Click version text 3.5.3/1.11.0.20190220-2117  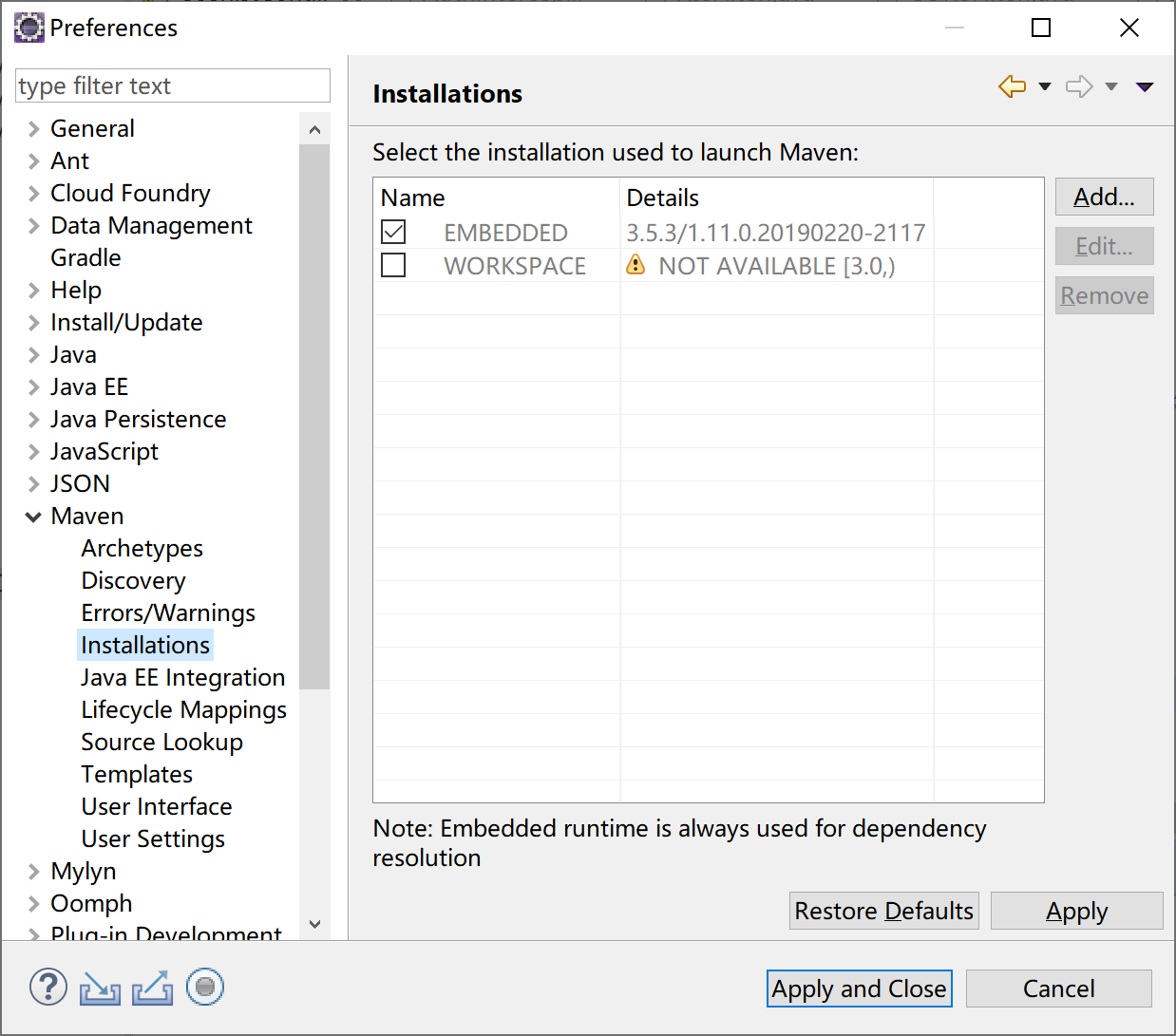[x=776, y=233]
